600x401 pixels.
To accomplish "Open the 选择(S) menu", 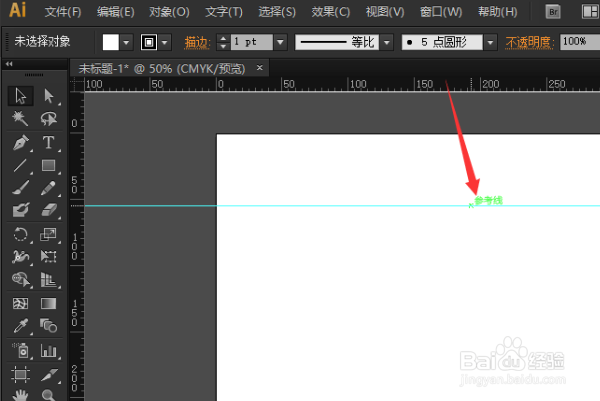I will tap(277, 12).
